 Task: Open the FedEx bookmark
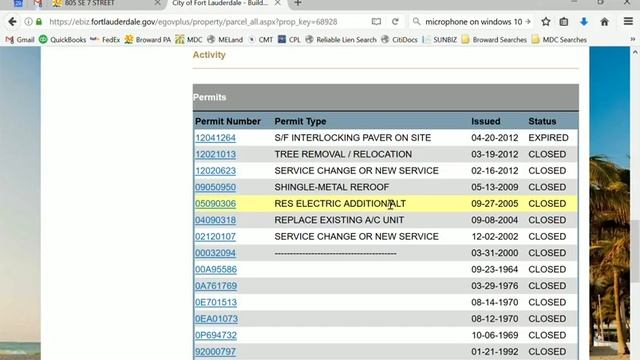tap(105, 40)
